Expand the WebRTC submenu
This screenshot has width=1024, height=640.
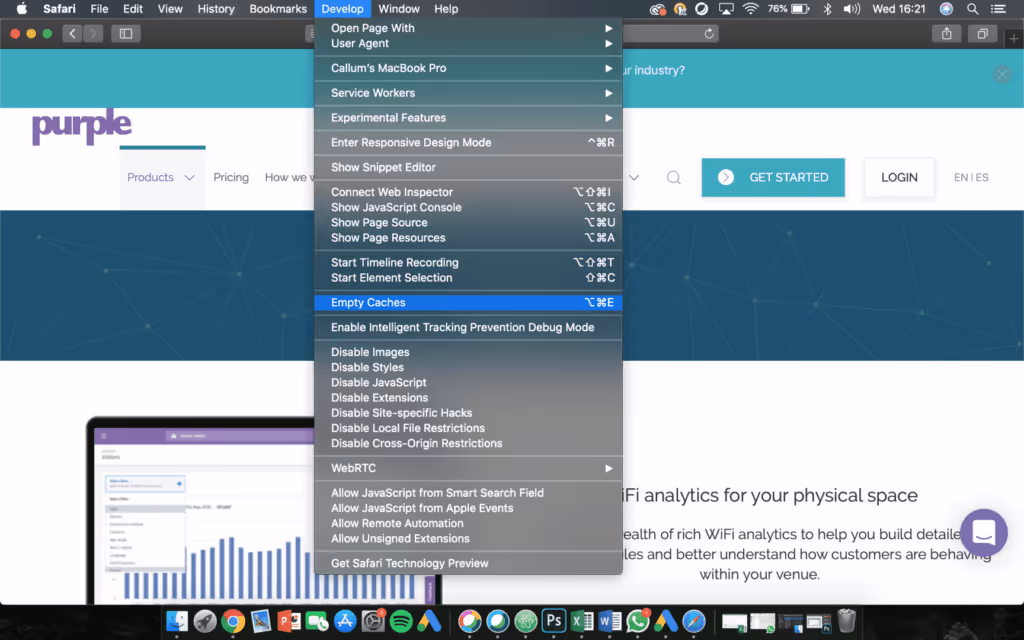468,468
